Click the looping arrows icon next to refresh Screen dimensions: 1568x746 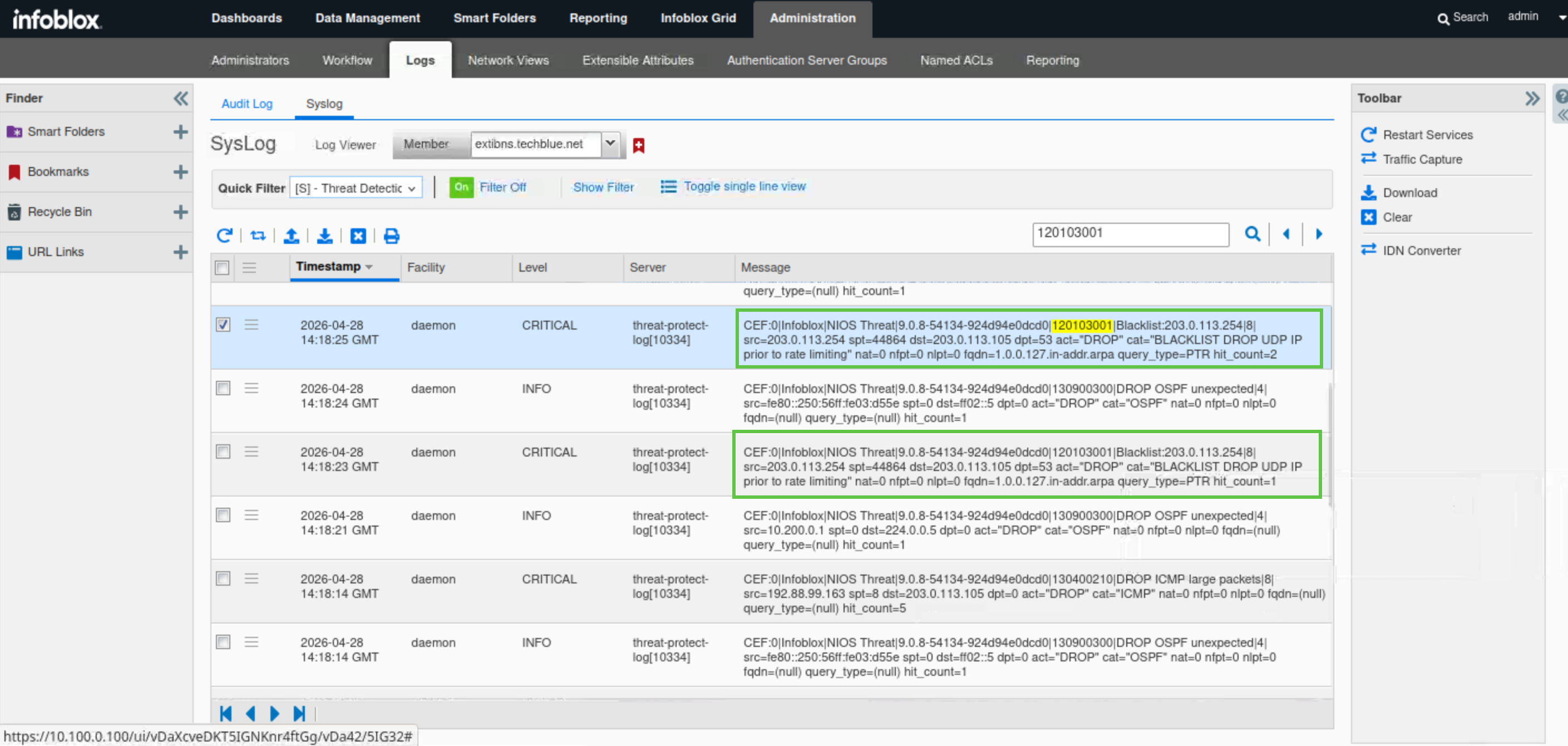(x=258, y=235)
